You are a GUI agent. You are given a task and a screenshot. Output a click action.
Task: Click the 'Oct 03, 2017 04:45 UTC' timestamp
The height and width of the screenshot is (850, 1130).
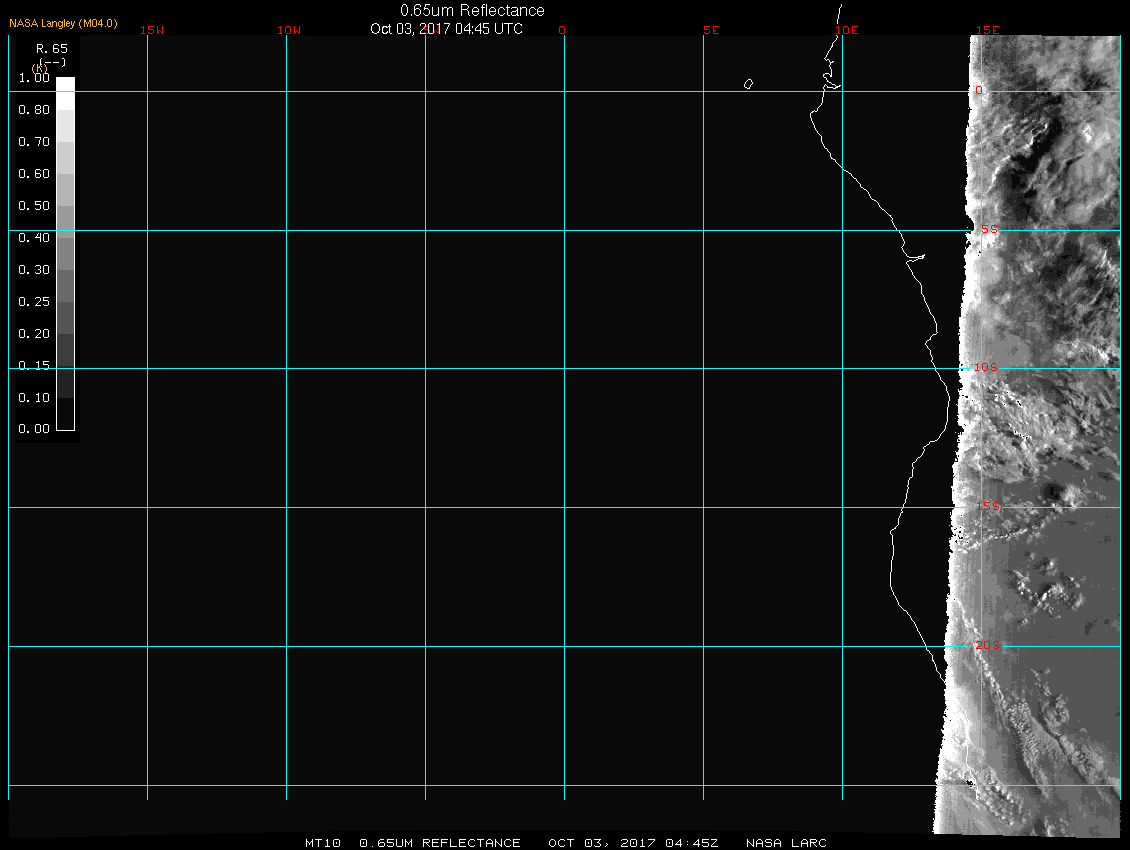click(x=446, y=29)
